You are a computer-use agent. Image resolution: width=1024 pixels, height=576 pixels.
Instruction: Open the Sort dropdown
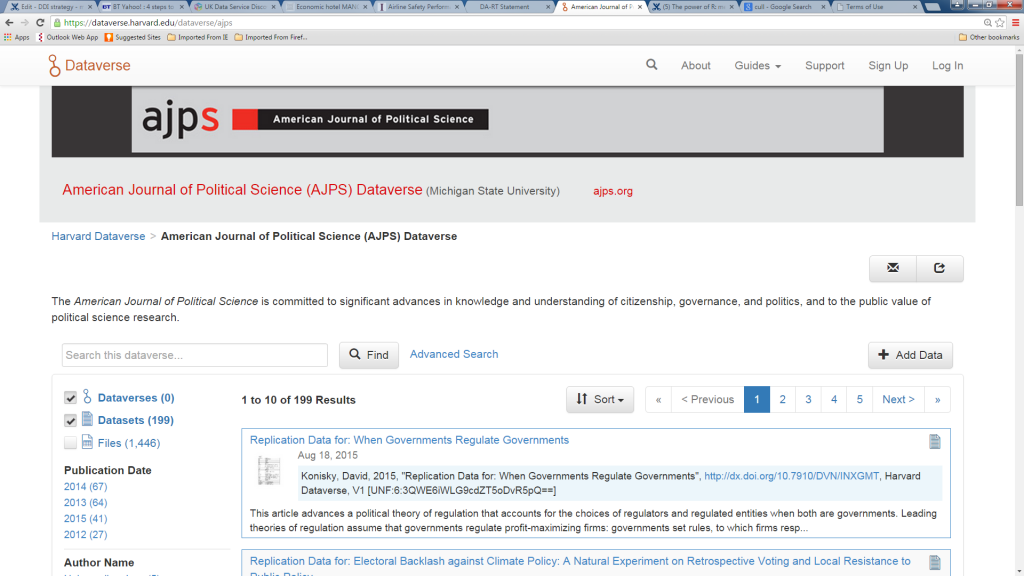click(600, 399)
